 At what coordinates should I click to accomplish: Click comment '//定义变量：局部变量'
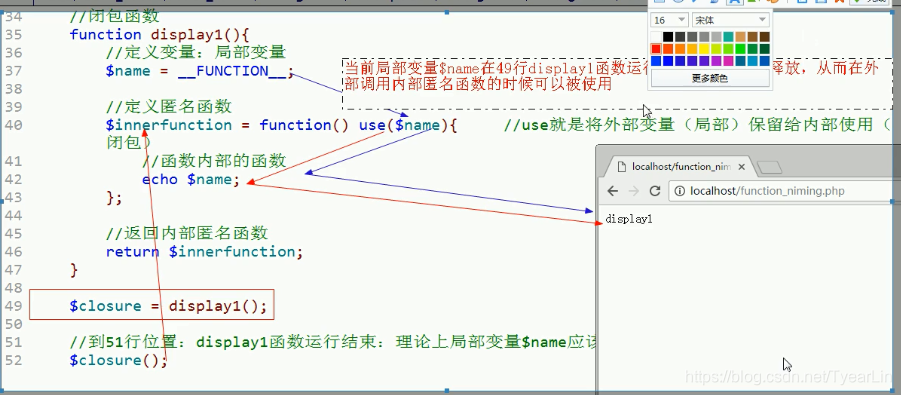tap(196, 53)
